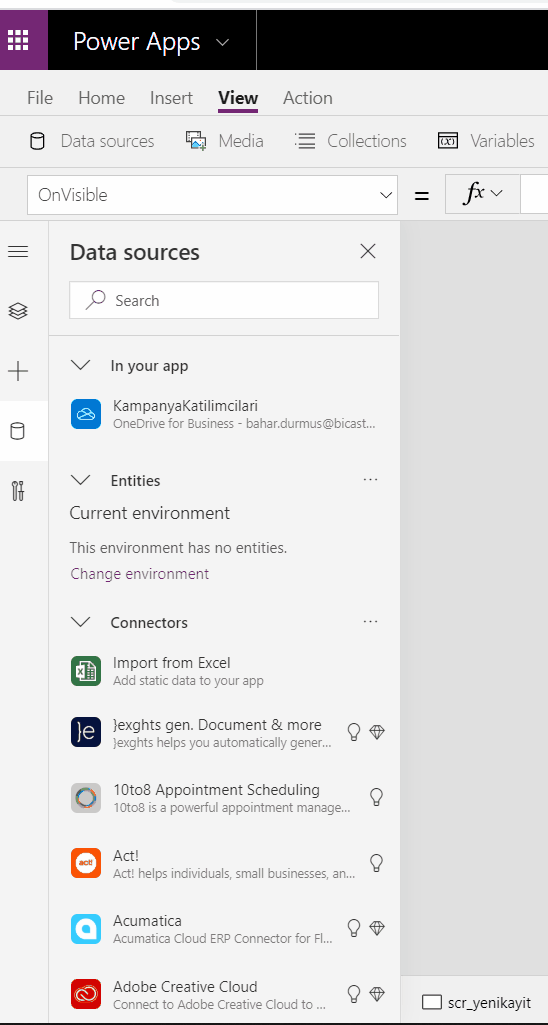Switch to the Home tab

[x=101, y=98]
